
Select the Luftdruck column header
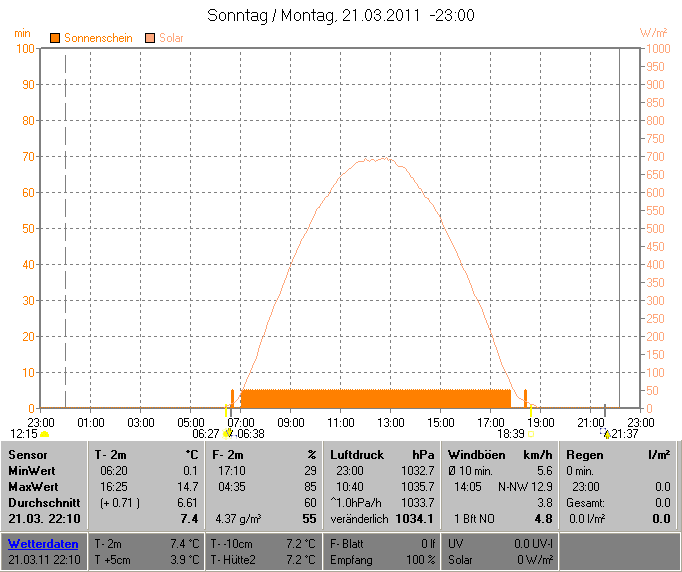pyautogui.click(x=357, y=455)
